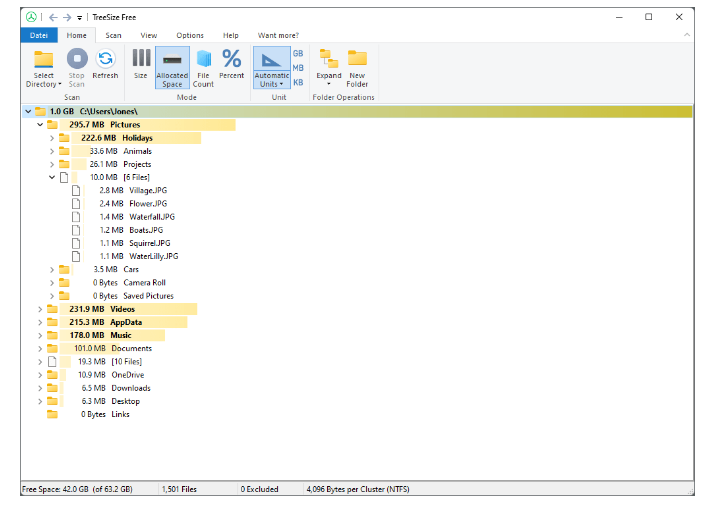This screenshot has width=721, height=507.
Task: Select File Count mode icon
Action: tap(203, 59)
